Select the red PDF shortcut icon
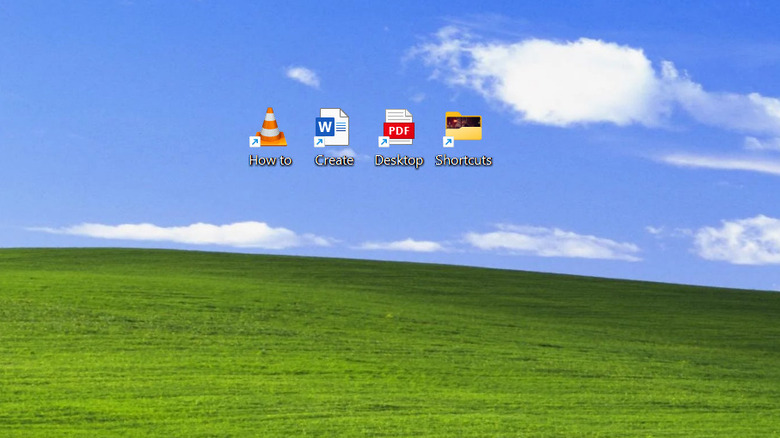The height and width of the screenshot is (438, 780). (397, 127)
